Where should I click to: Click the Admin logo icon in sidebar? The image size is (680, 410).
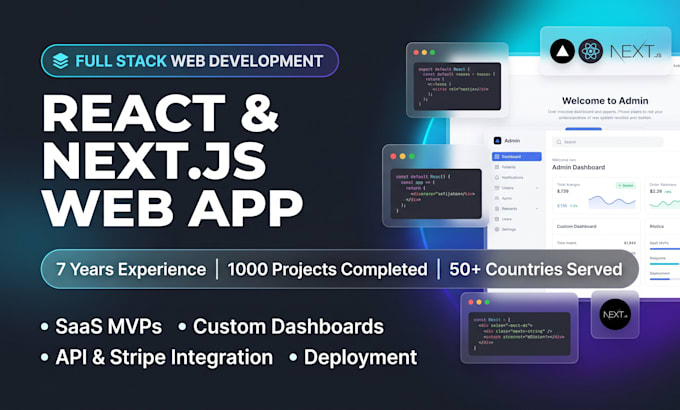click(x=497, y=141)
